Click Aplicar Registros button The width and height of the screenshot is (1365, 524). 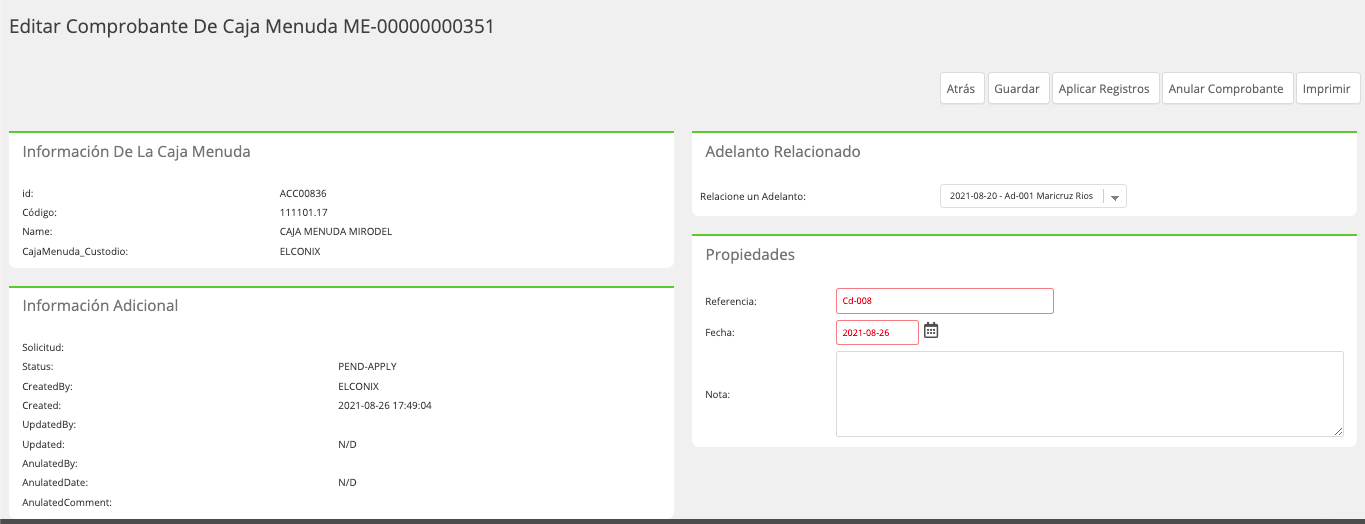click(x=1104, y=88)
